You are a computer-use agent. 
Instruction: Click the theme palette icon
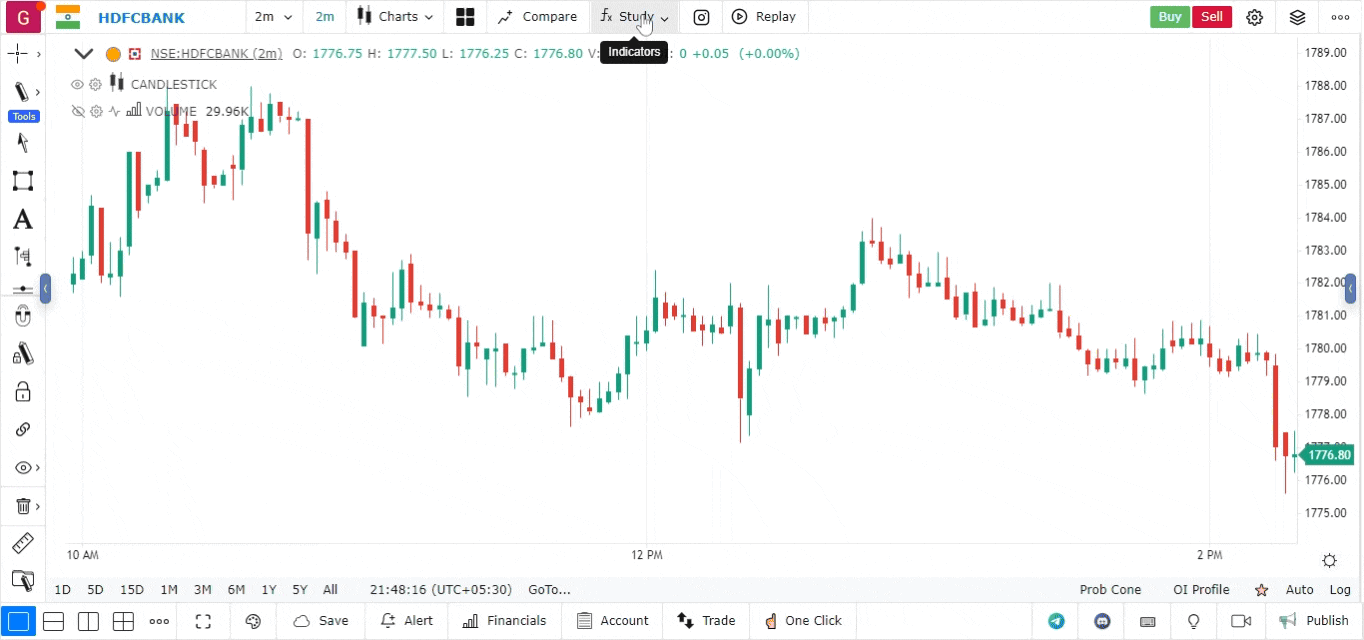coord(253,621)
